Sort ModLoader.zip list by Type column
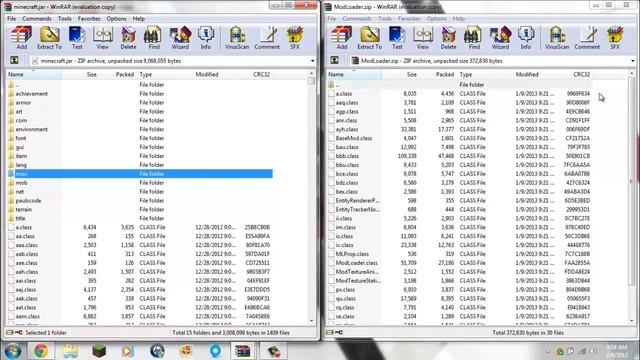The height and width of the screenshot is (360, 640). [485, 74]
